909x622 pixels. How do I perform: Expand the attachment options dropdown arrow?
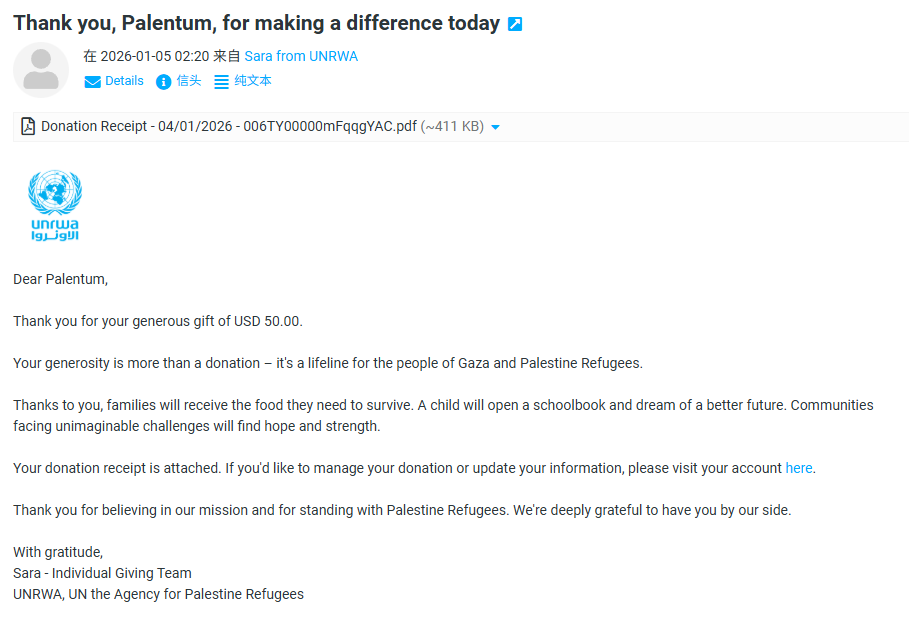click(x=496, y=128)
